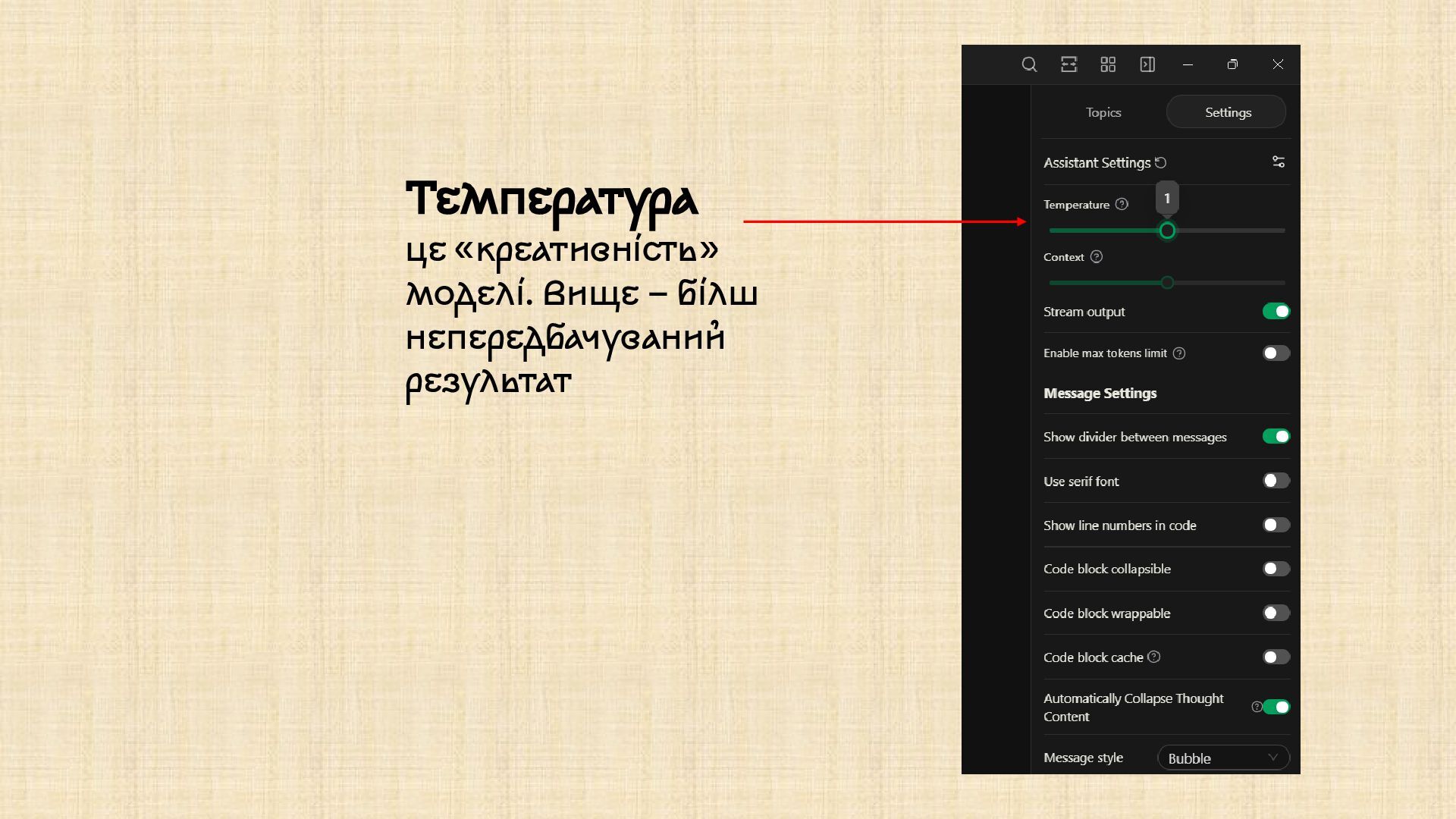Click the Message Settings heading
The width and height of the screenshot is (1456, 819).
1100,394
